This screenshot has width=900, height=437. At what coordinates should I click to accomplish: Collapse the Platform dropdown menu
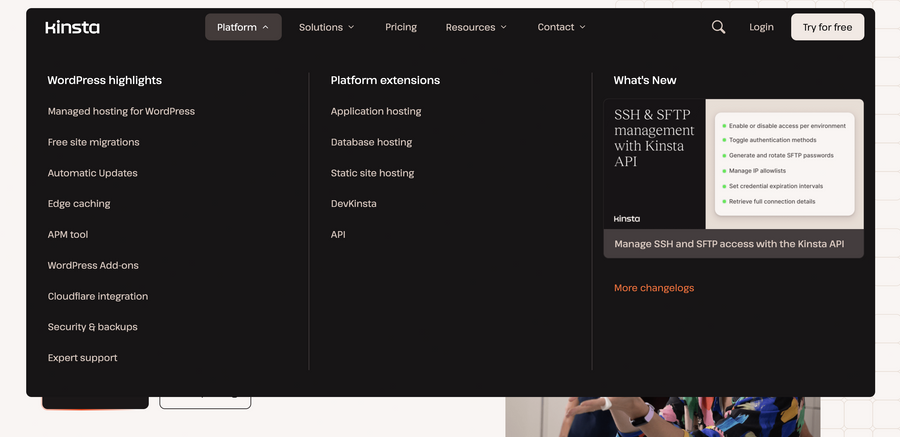[243, 27]
